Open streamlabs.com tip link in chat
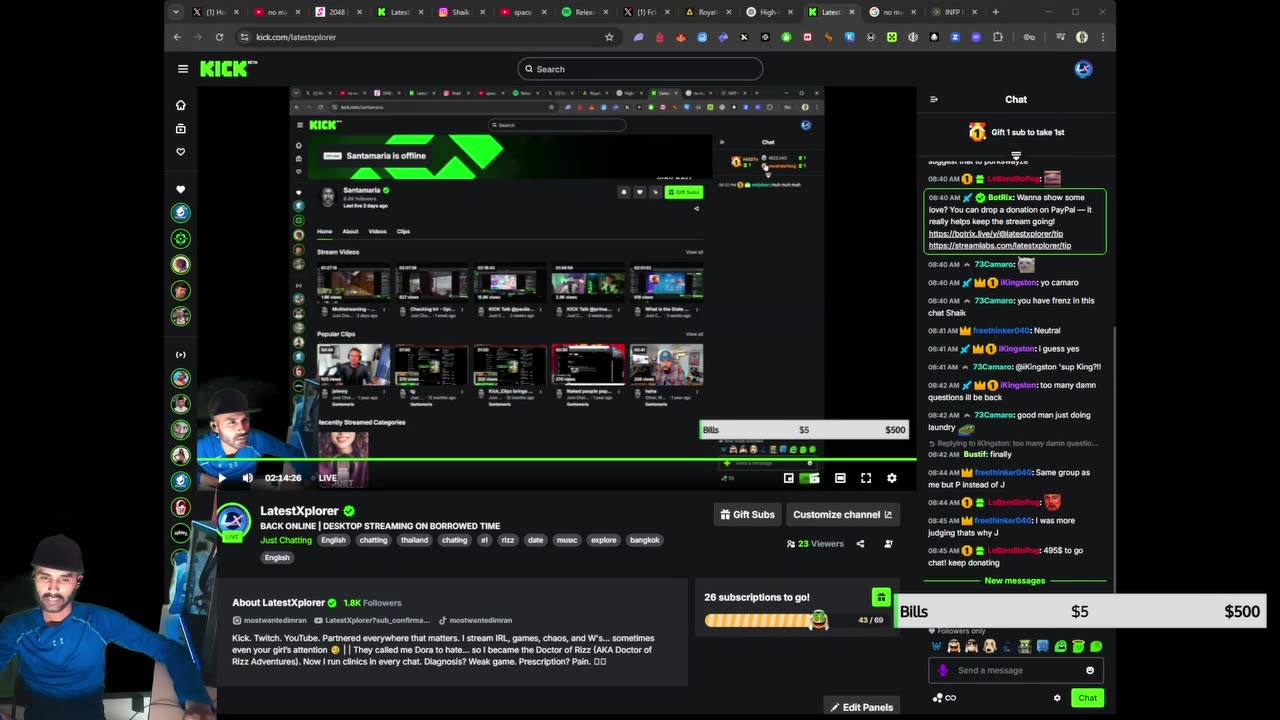 pyautogui.click(x=999, y=246)
